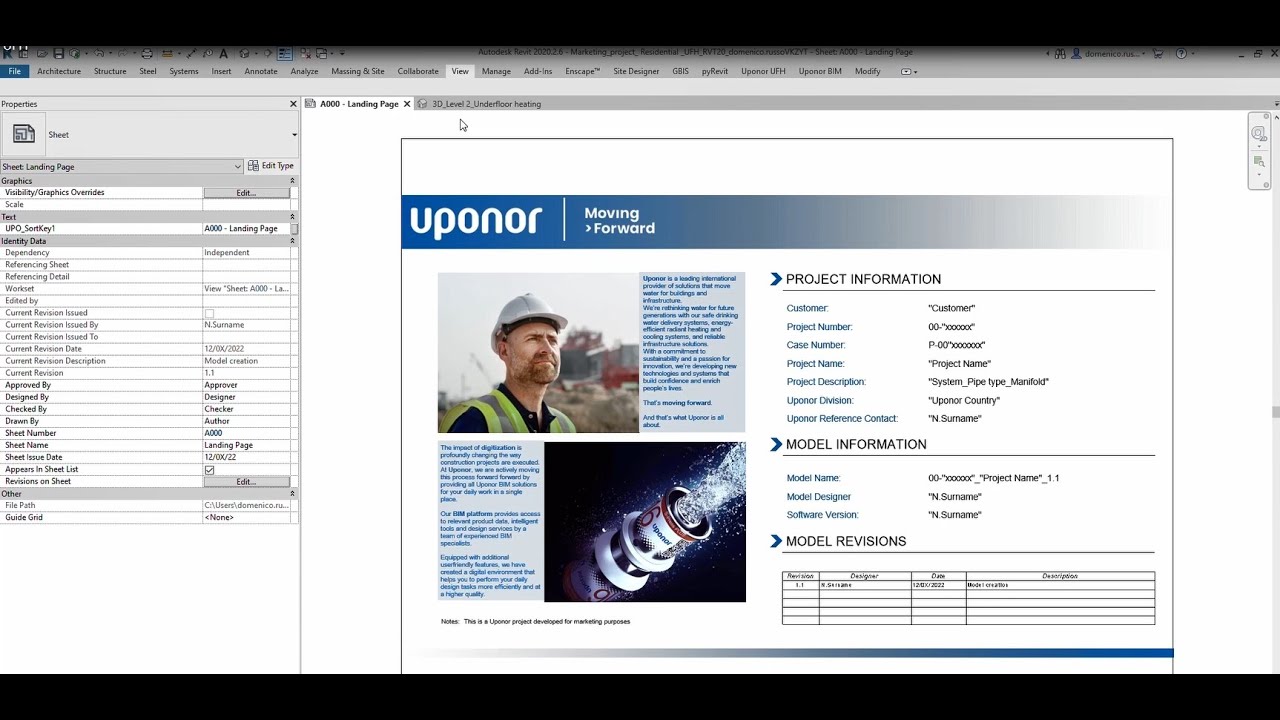Open the pyRevit ribbon tab
Screen dimensions: 1280x720
[x=715, y=72]
